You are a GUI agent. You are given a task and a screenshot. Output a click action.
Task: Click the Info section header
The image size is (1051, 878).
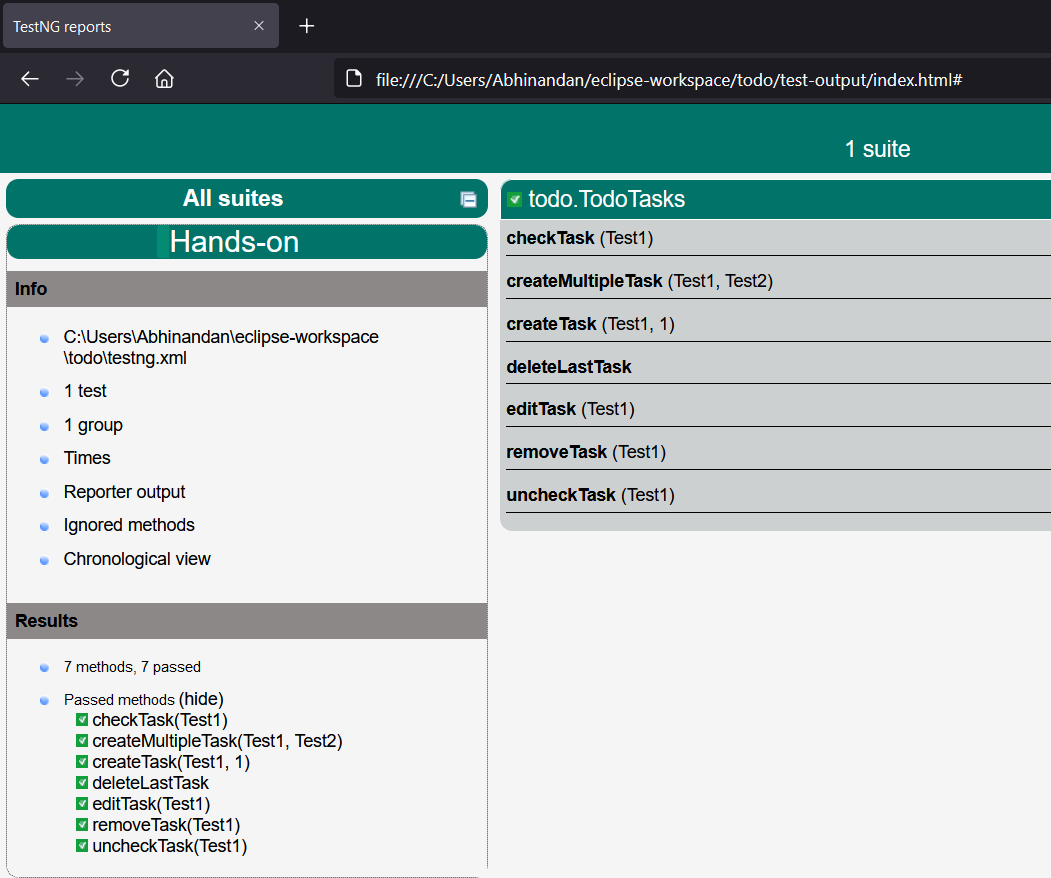tap(247, 289)
